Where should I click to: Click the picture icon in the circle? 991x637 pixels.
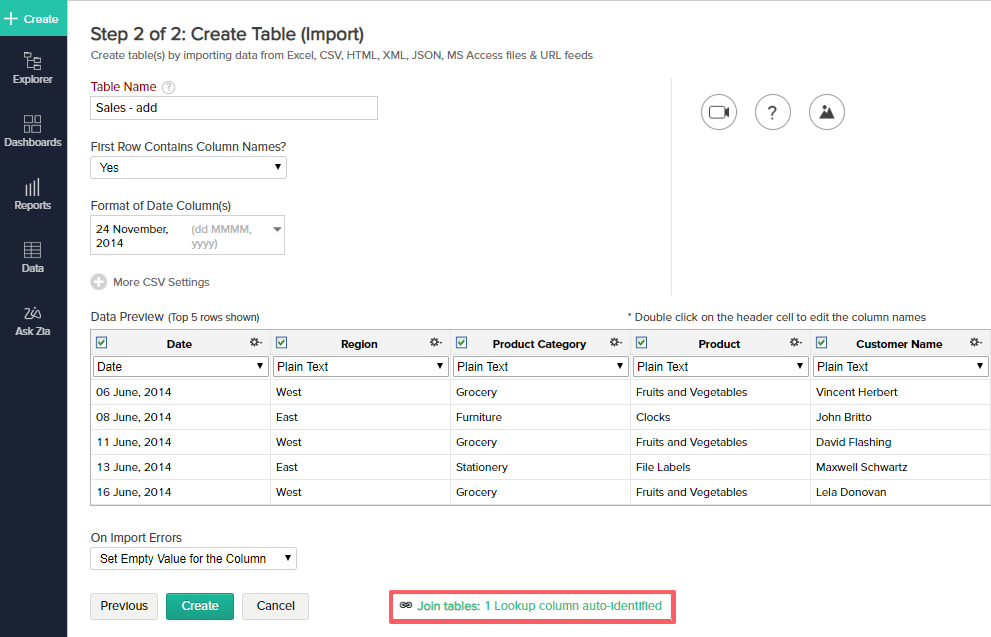point(826,112)
